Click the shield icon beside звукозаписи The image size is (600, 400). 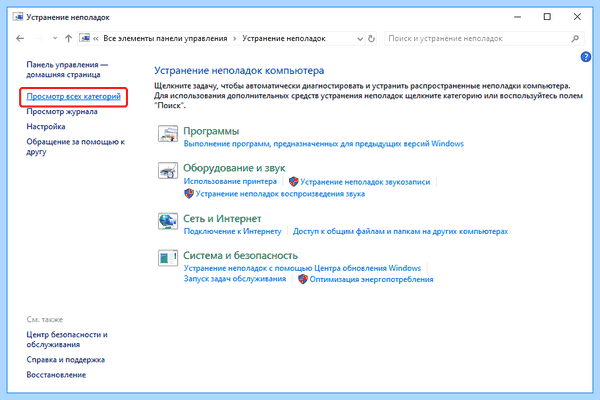tap(293, 181)
